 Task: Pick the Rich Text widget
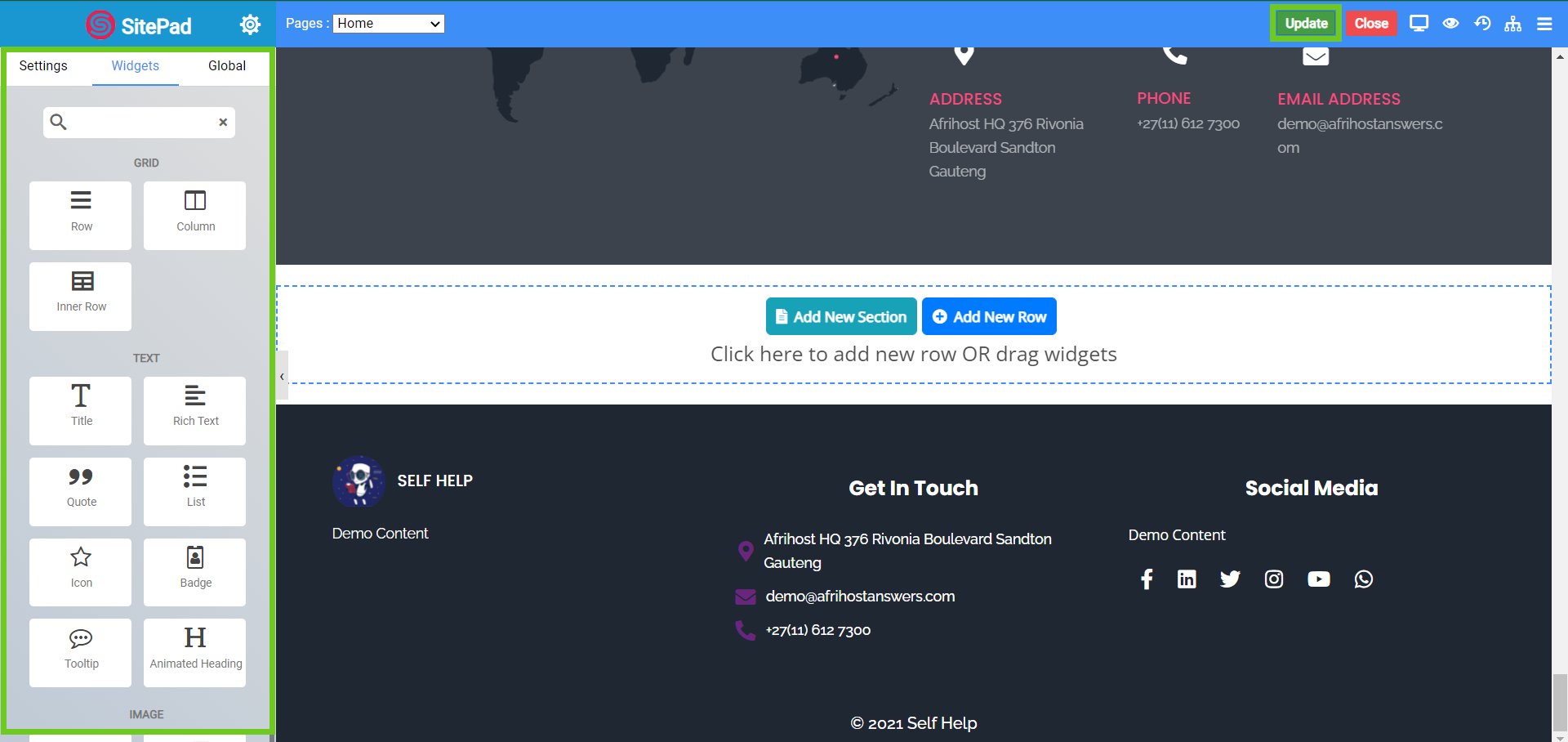(x=195, y=410)
